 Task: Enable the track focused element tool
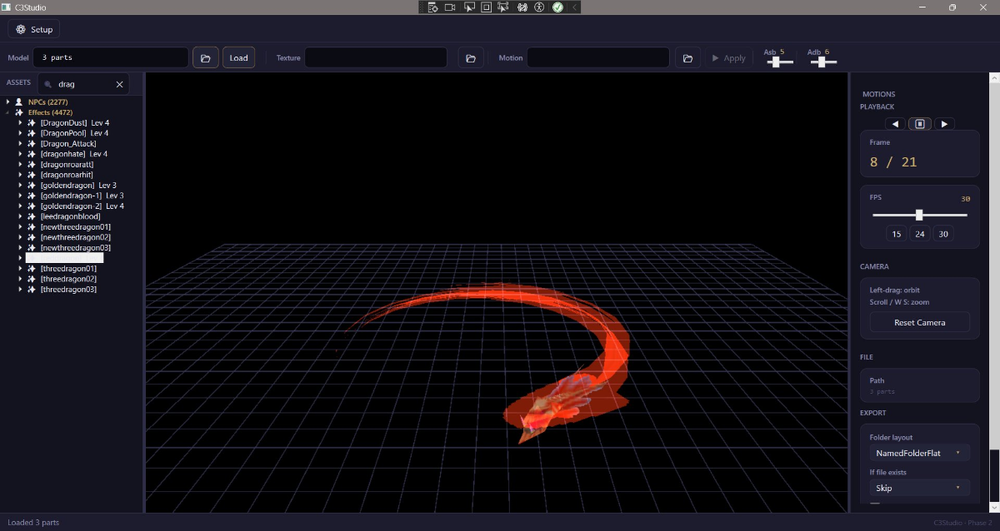click(x=503, y=7)
